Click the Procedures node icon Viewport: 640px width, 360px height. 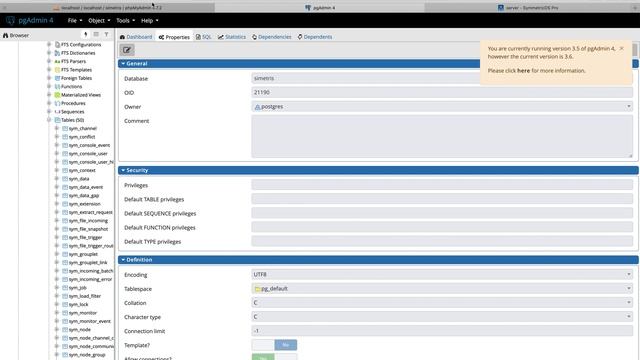[x=57, y=103]
